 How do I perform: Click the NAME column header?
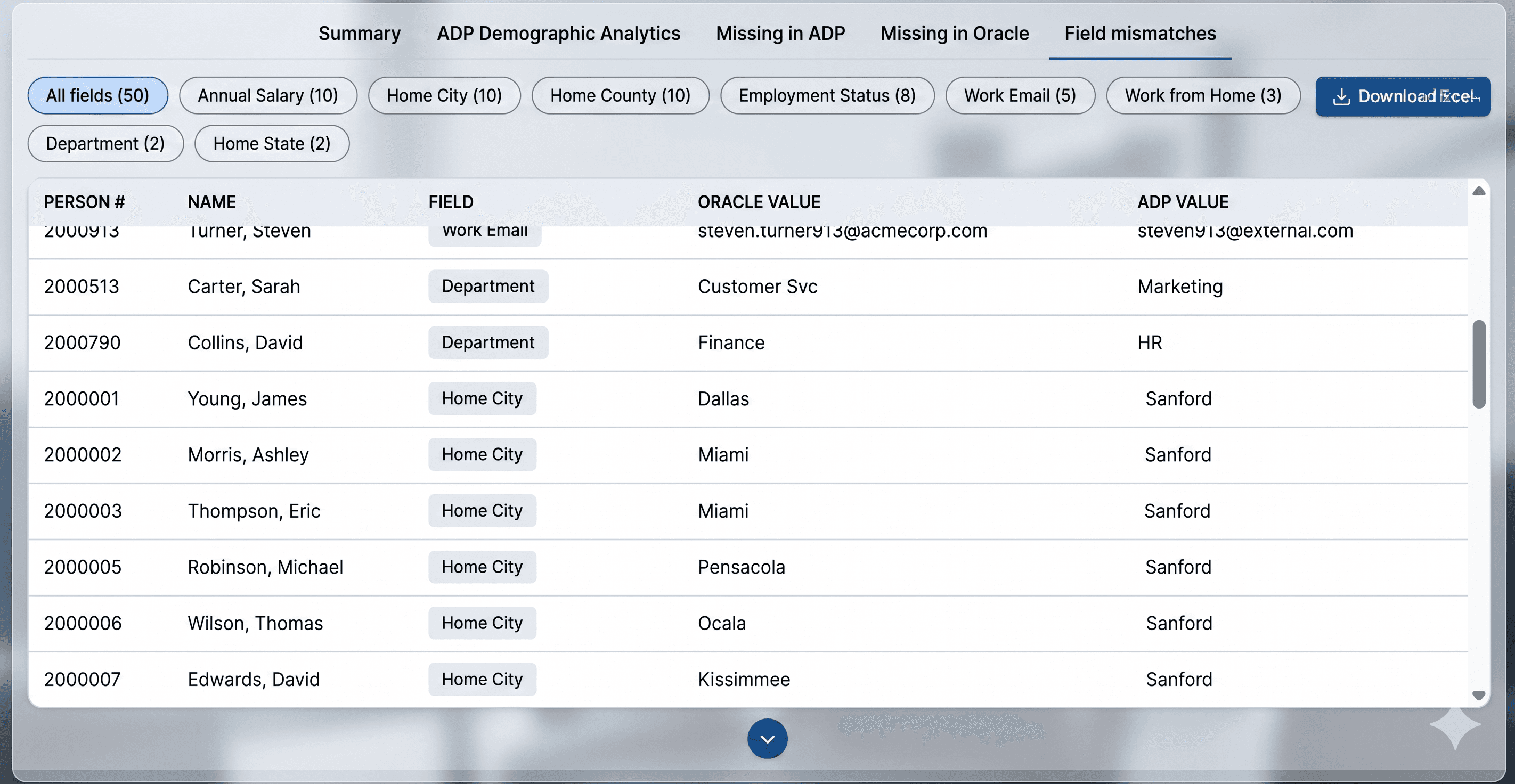[x=211, y=202]
